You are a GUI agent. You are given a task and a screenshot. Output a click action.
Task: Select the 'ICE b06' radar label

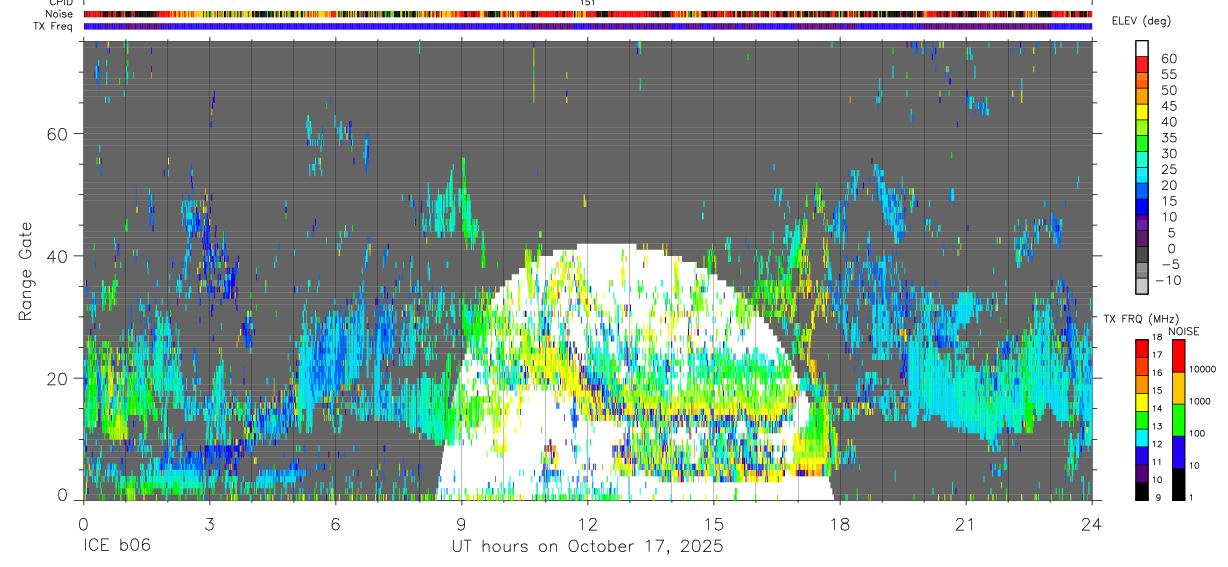click(117, 547)
